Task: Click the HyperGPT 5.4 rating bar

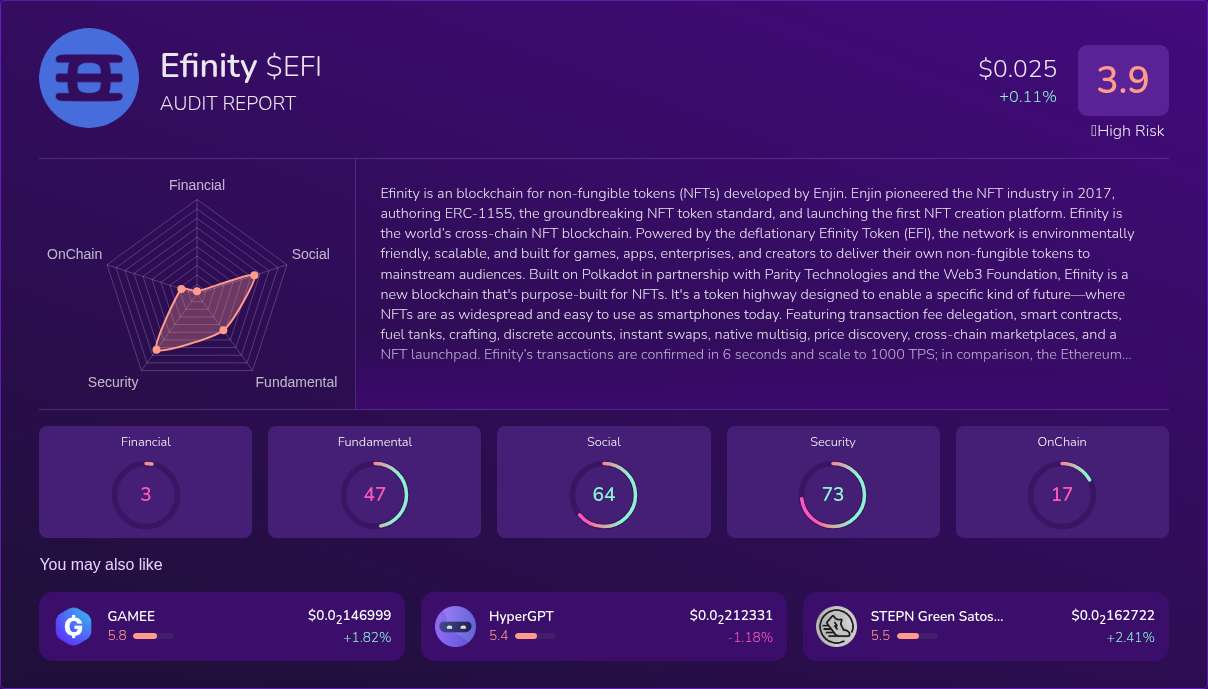Action: coord(535,636)
